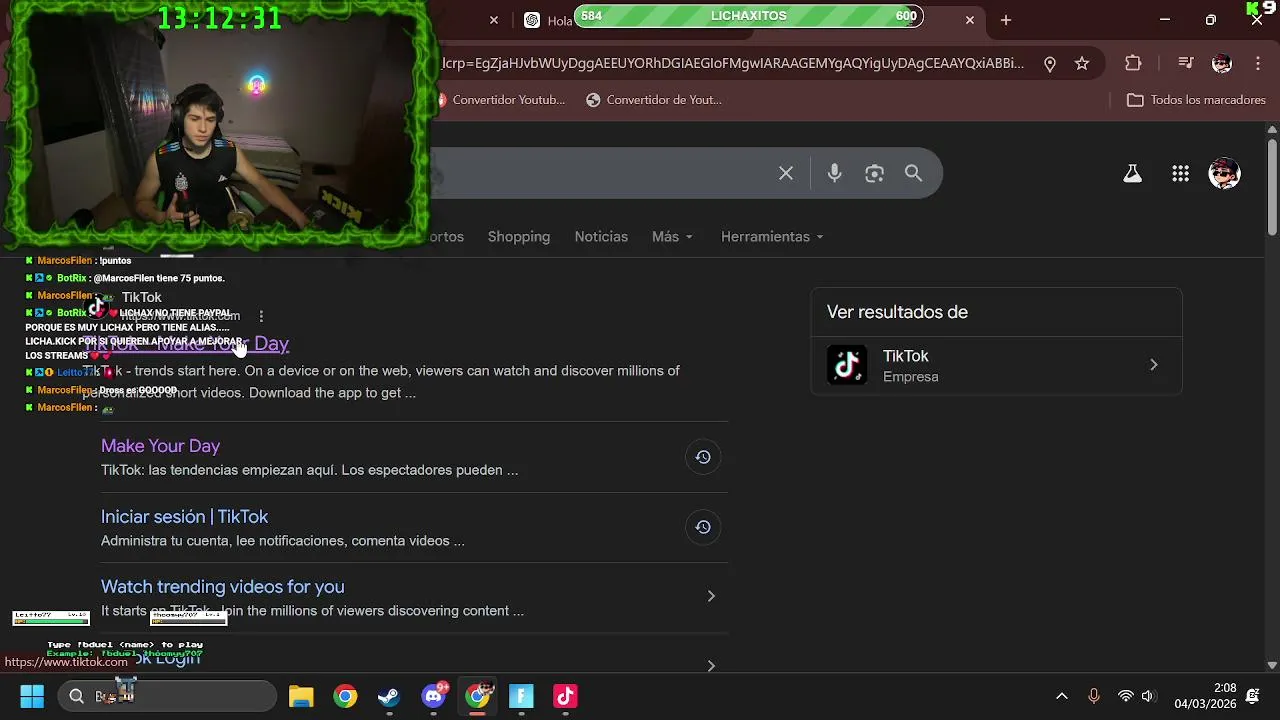Click the page scrollbar down arrow
This screenshot has height=720, width=1280.
pyautogui.click(x=1272, y=665)
